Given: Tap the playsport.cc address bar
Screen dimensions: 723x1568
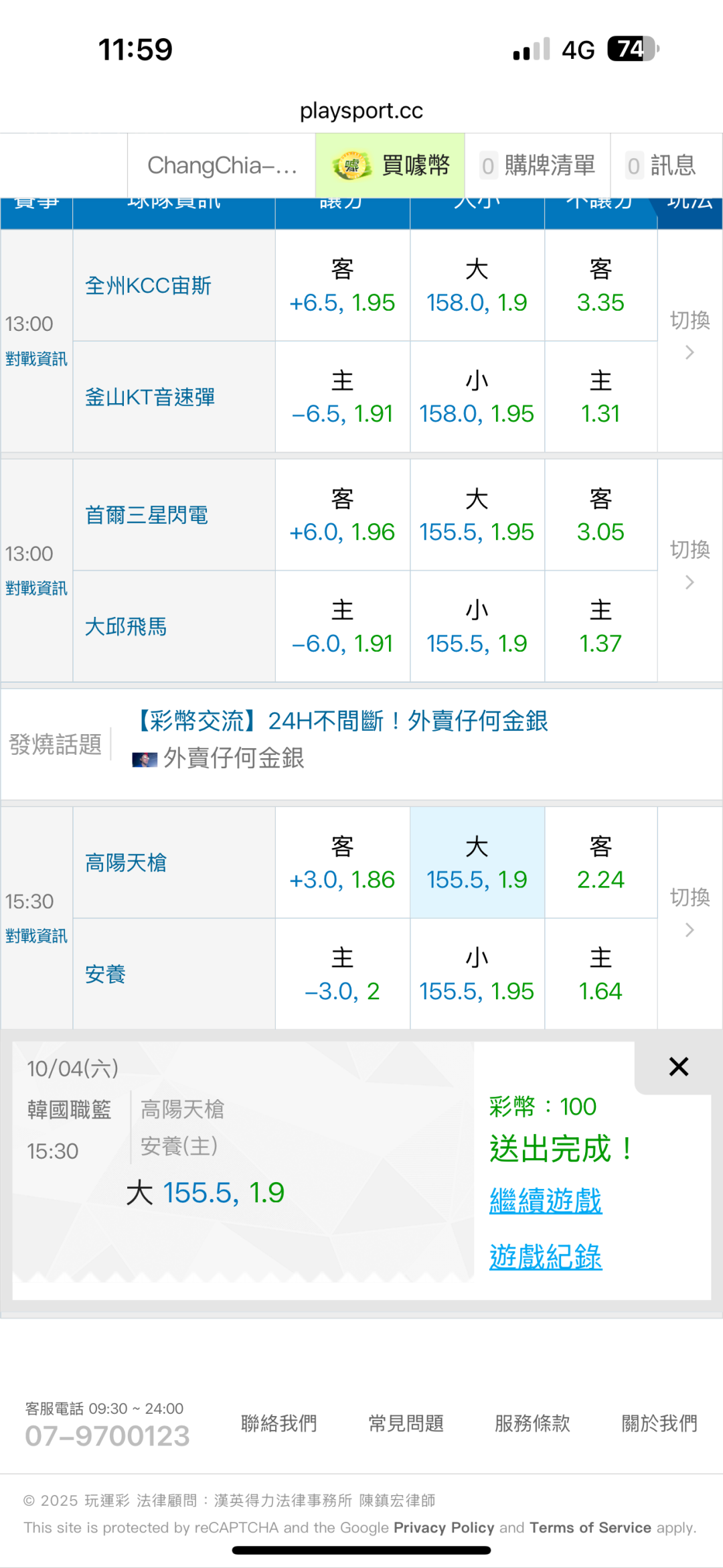Looking at the screenshot, I should point(361,111).
